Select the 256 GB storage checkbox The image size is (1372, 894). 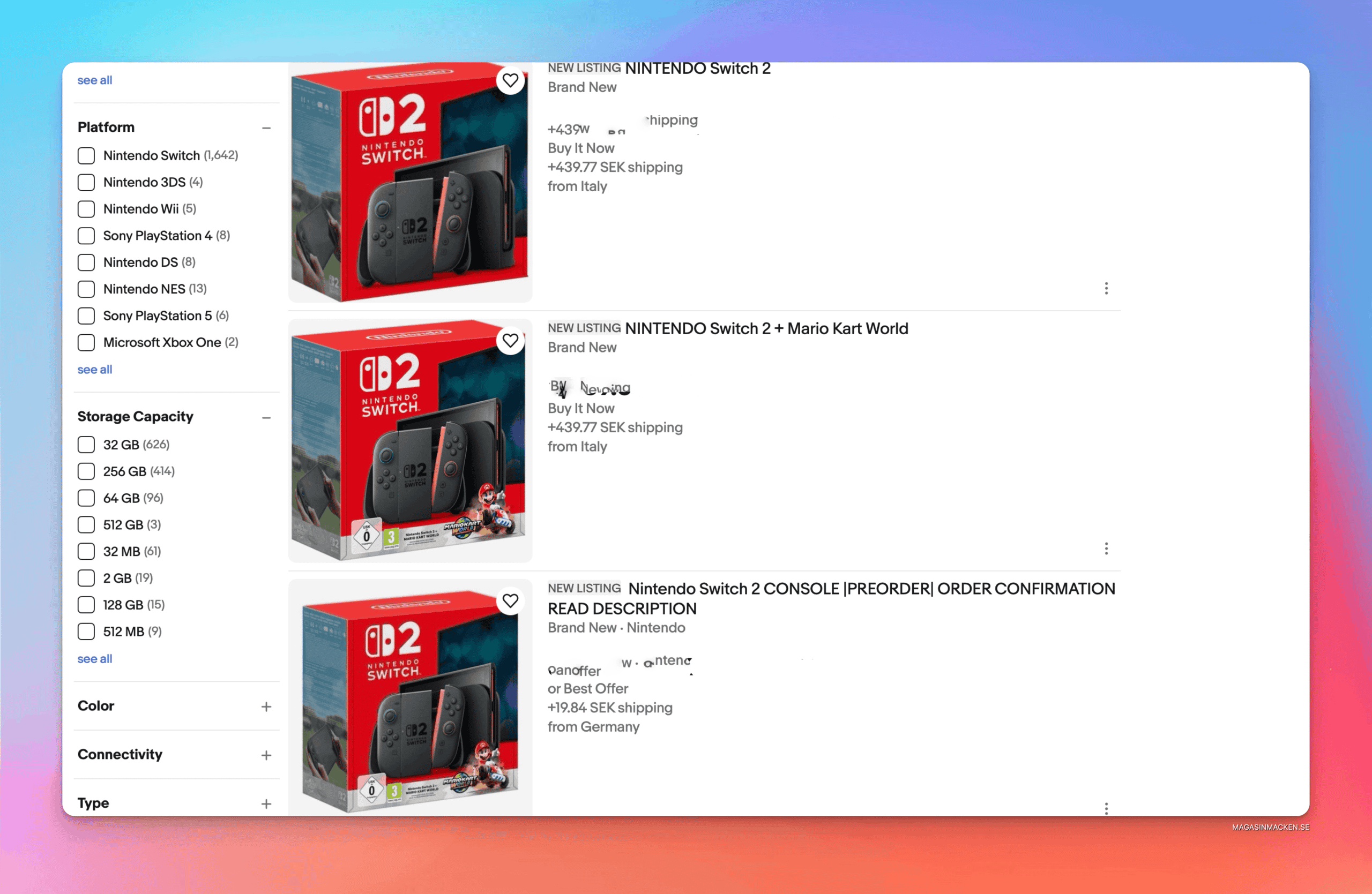tap(86, 471)
